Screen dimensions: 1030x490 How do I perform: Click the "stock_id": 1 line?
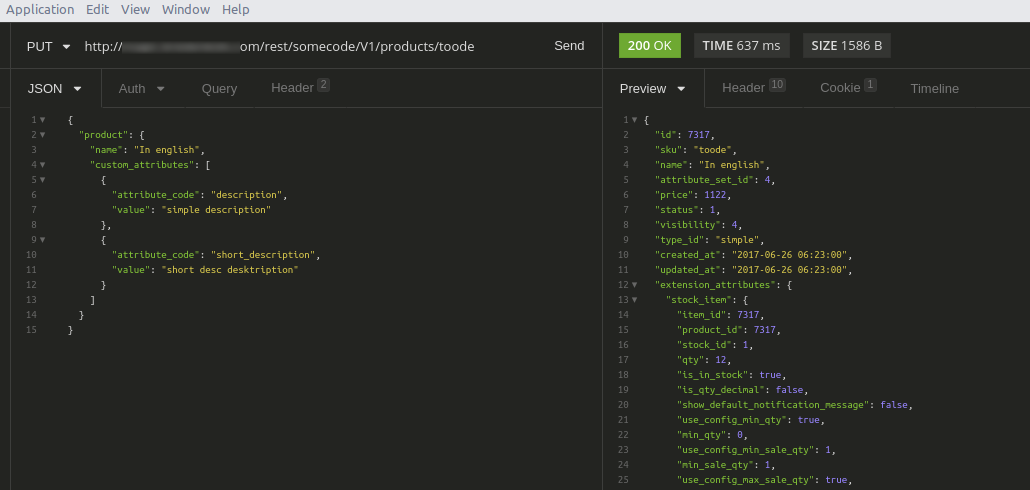(715, 345)
